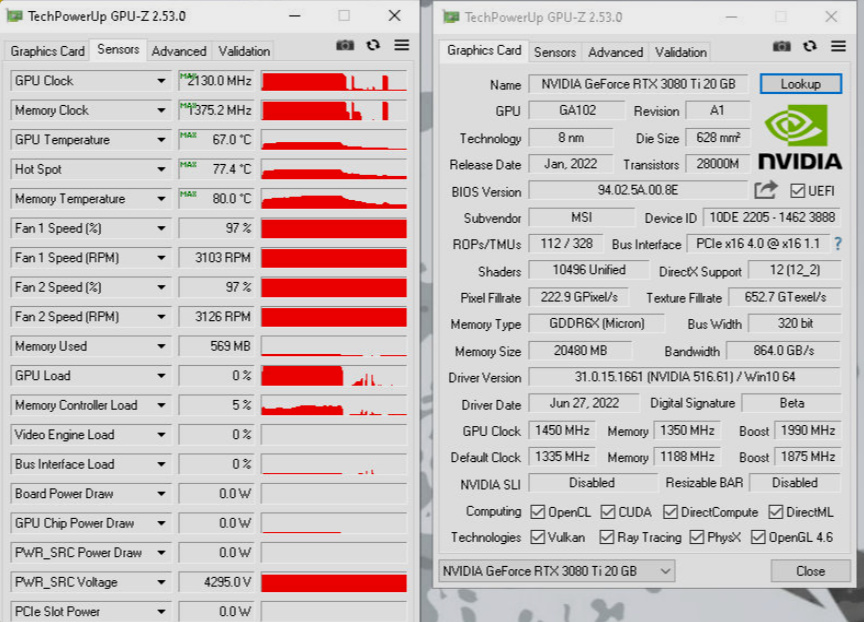
Task: Switch to Sensors tab in right window
Action: (554, 52)
